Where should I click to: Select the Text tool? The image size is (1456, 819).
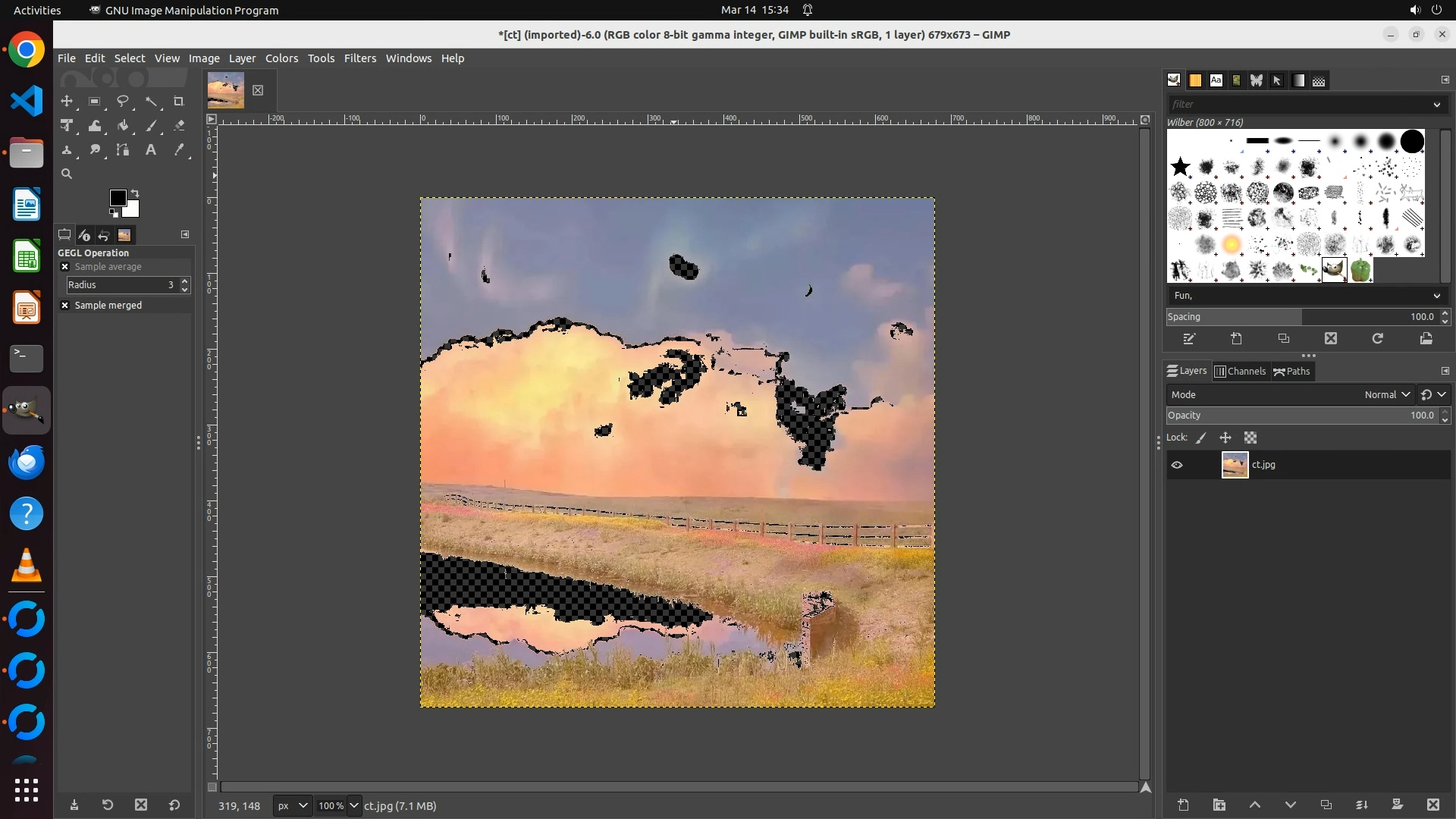pos(151,150)
